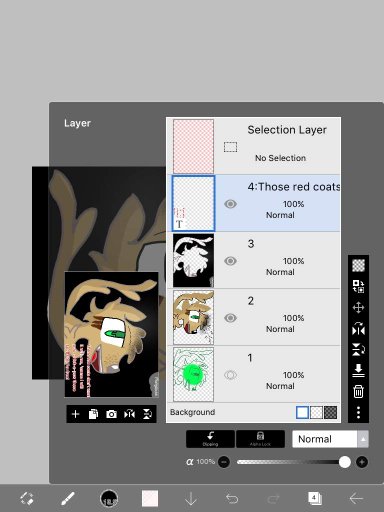Select the brush tool in bottom bar

[x=68, y=499]
